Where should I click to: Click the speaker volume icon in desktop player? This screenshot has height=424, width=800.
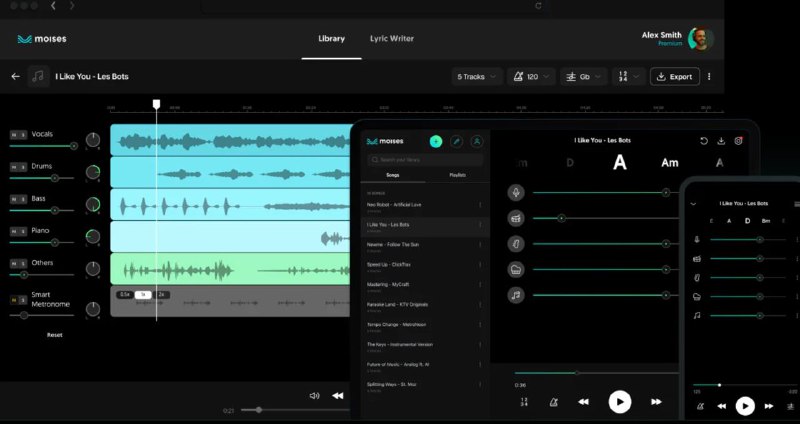coord(314,395)
